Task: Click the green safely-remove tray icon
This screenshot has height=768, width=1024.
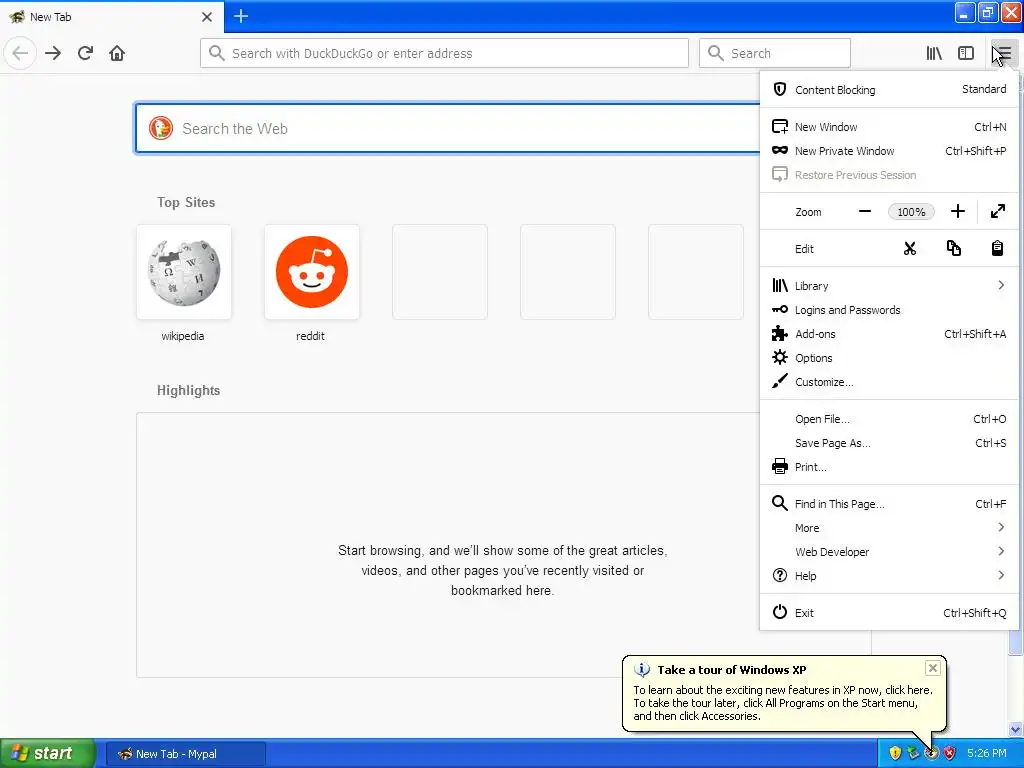Action: pos(913,753)
